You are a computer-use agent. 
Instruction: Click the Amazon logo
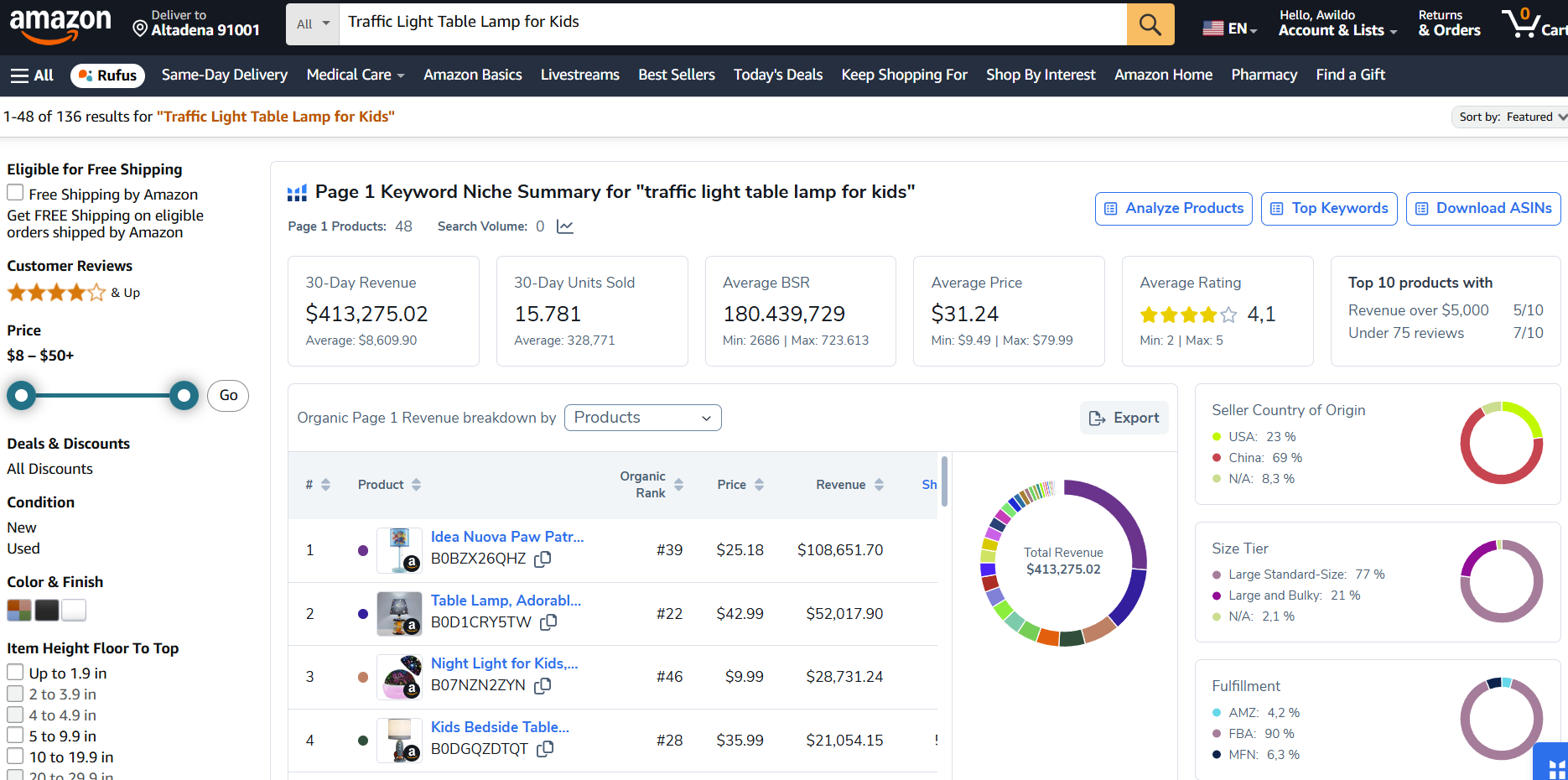(x=60, y=25)
